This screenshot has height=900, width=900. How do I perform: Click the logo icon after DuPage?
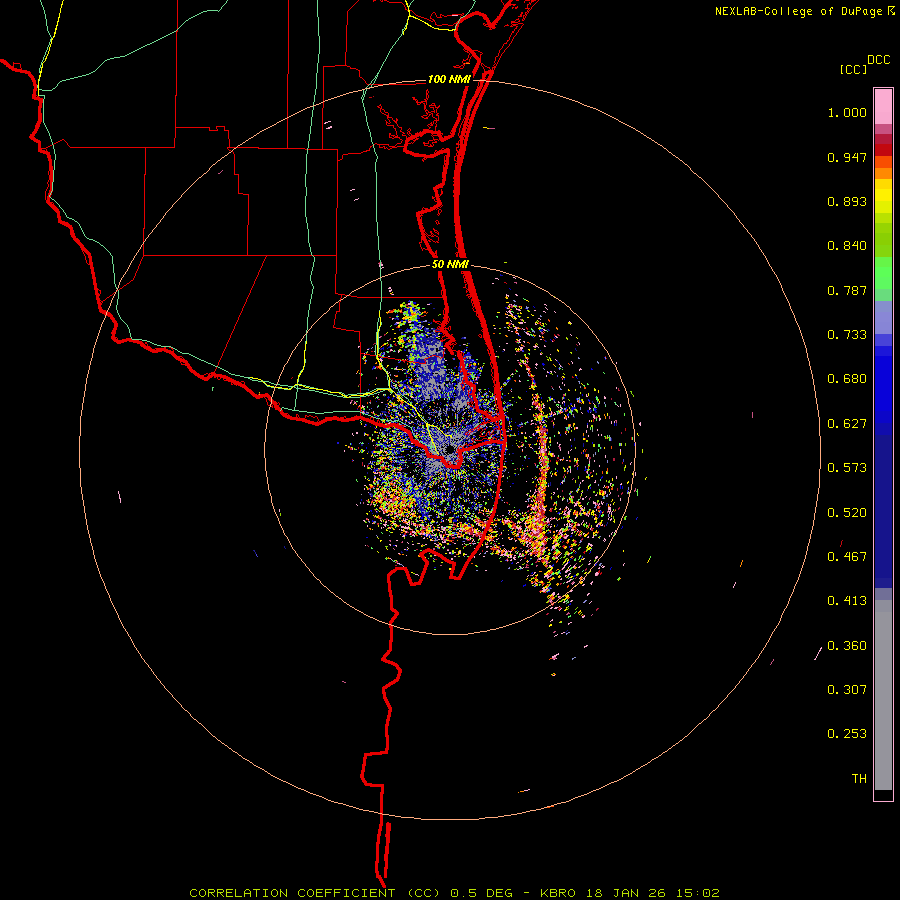tap(891, 10)
